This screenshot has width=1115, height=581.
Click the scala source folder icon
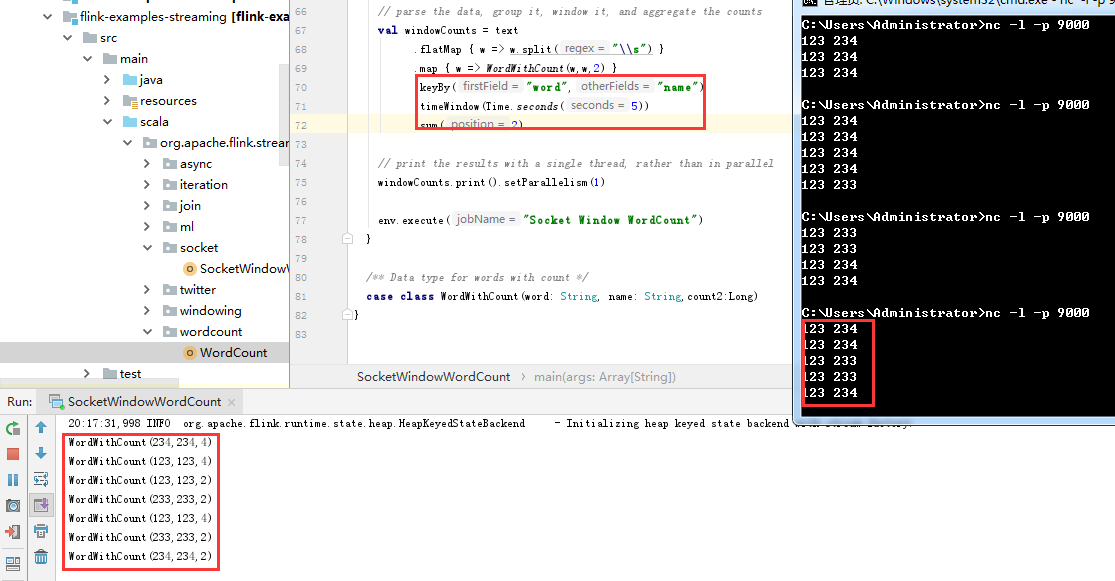coord(129,122)
